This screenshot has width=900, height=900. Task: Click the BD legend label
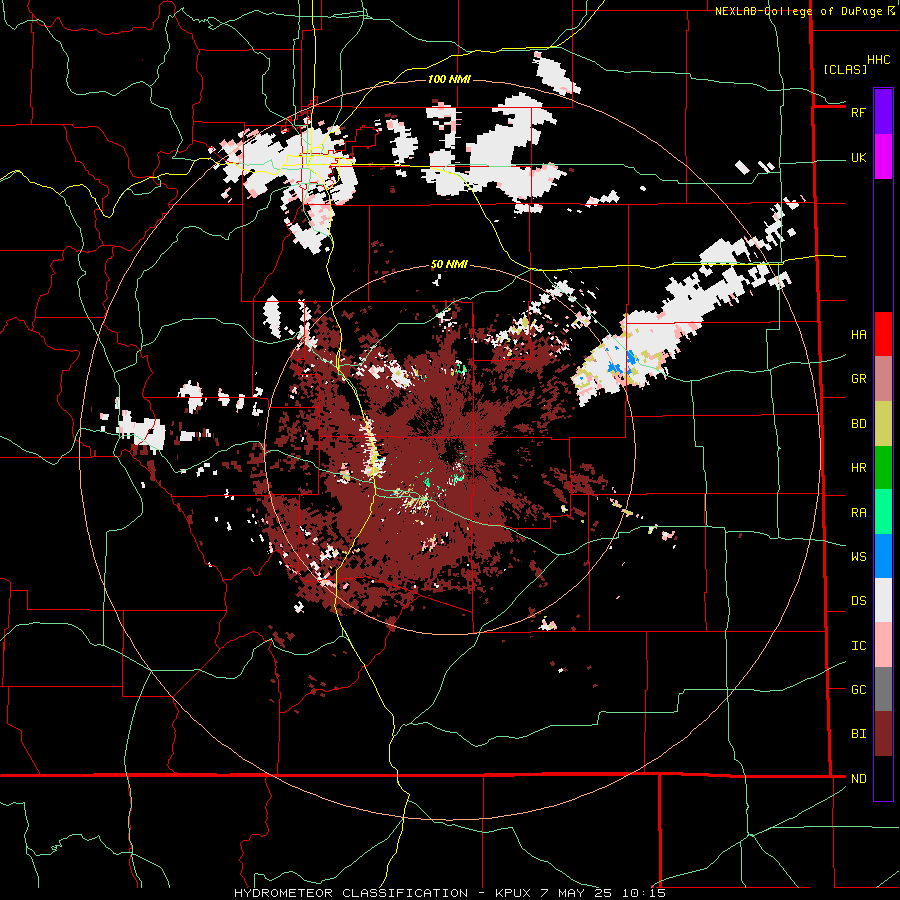coord(858,424)
